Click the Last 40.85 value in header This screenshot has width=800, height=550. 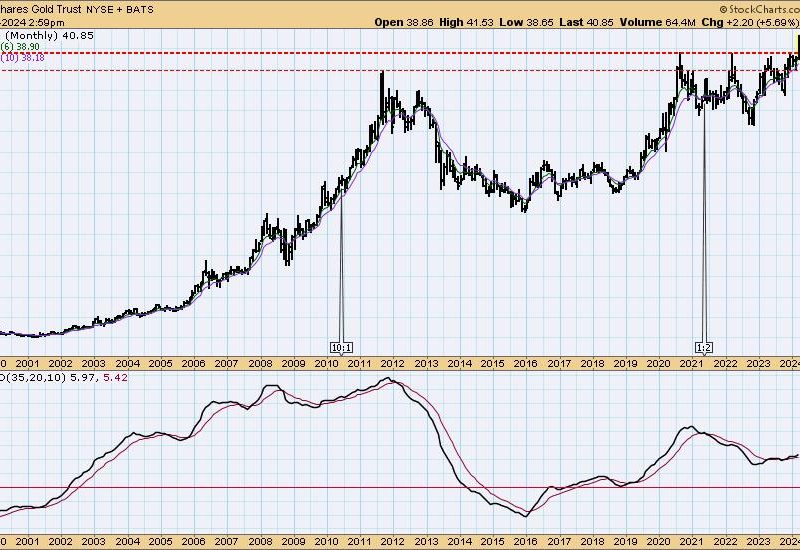587,22
